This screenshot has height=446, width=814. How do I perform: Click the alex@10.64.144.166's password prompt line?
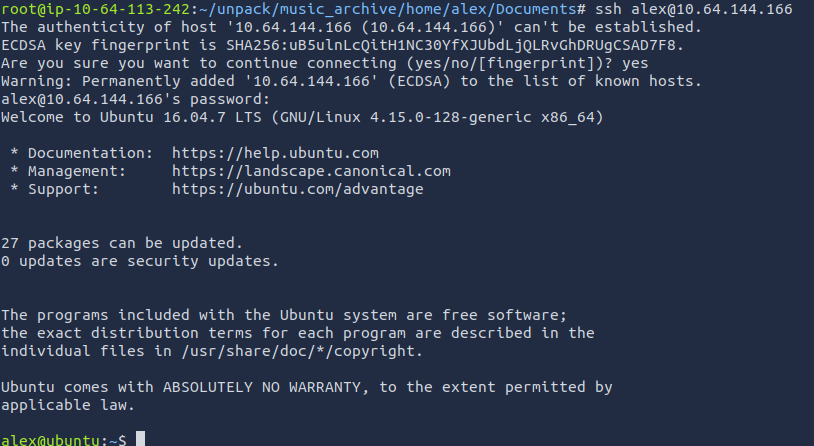[136, 99]
